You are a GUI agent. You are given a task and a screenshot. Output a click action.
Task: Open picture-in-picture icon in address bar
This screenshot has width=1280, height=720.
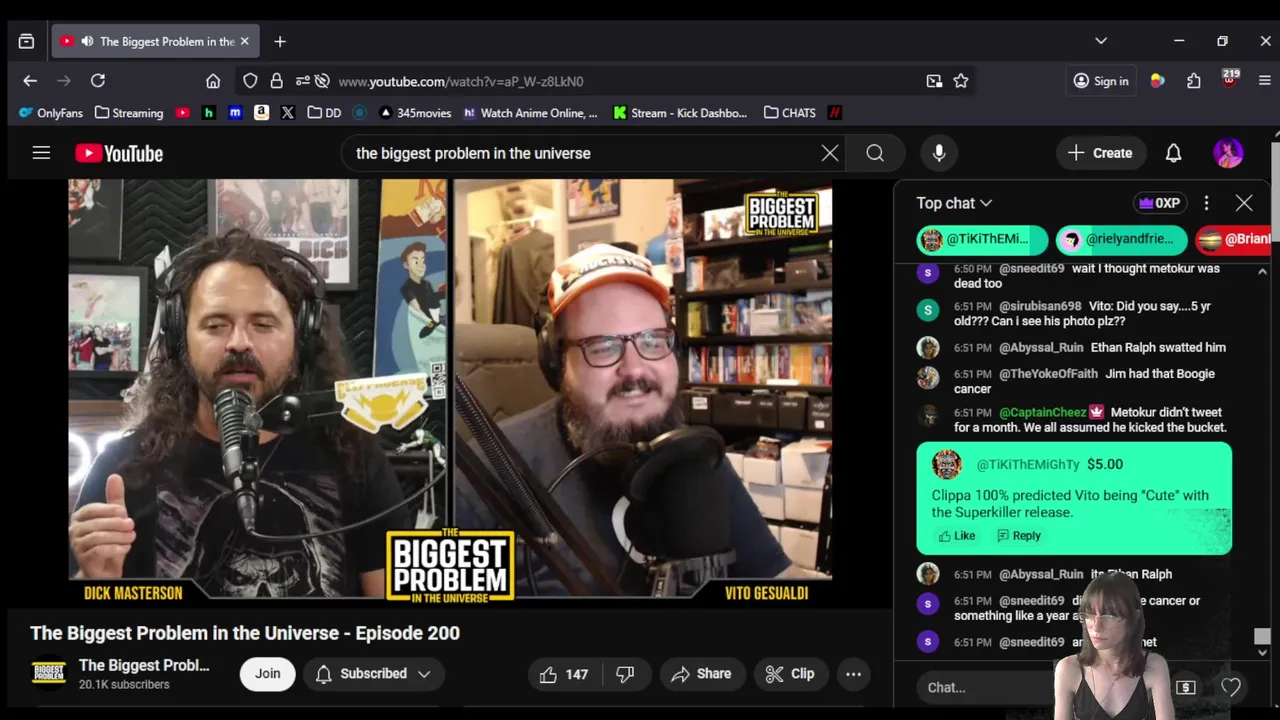(934, 81)
